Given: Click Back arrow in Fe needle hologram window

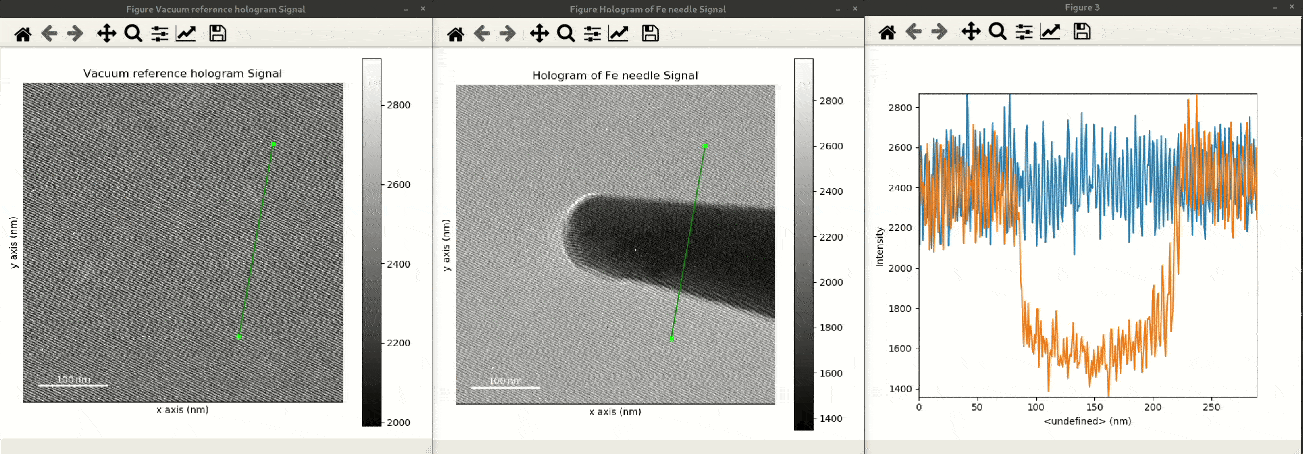Looking at the screenshot, I should point(482,34).
